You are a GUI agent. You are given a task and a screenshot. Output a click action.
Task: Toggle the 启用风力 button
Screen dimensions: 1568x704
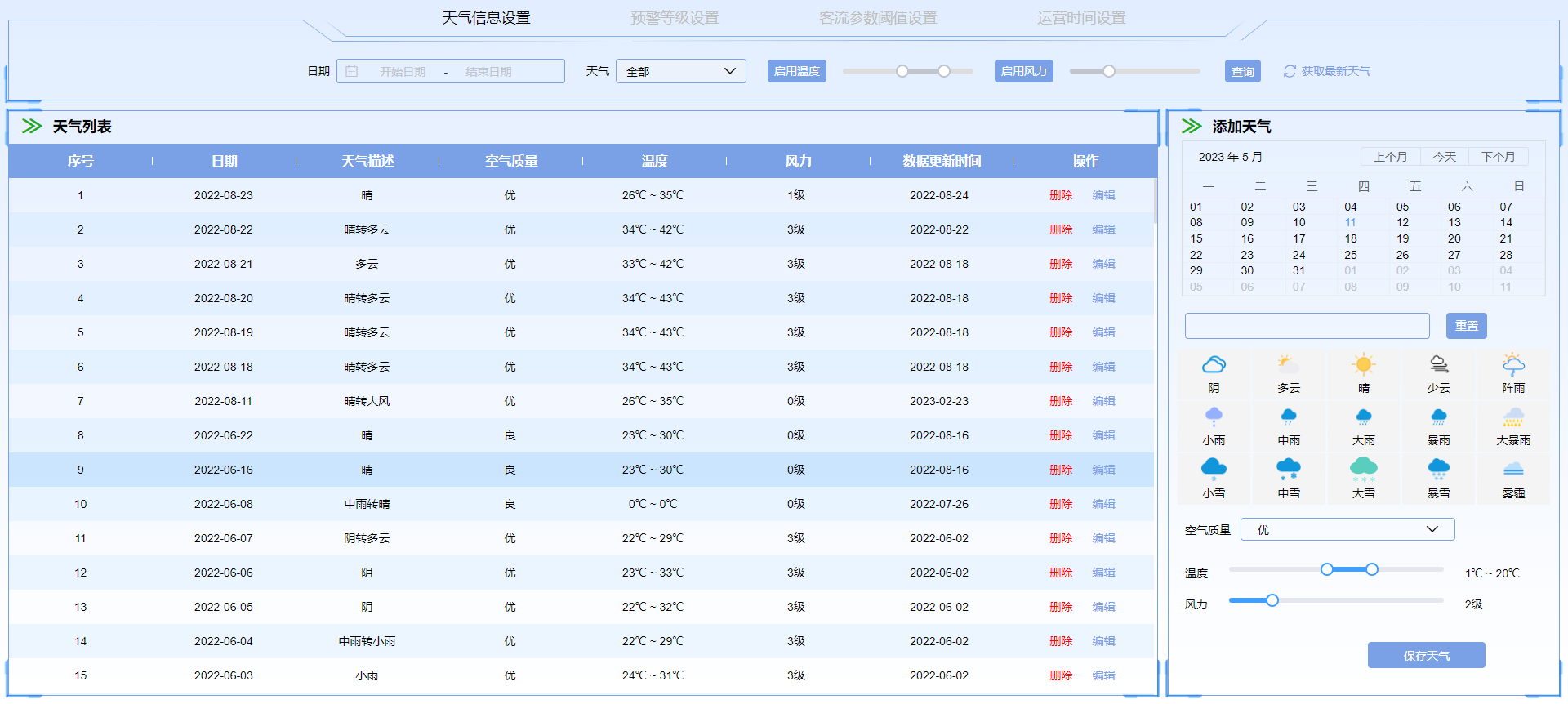[1023, 71]
